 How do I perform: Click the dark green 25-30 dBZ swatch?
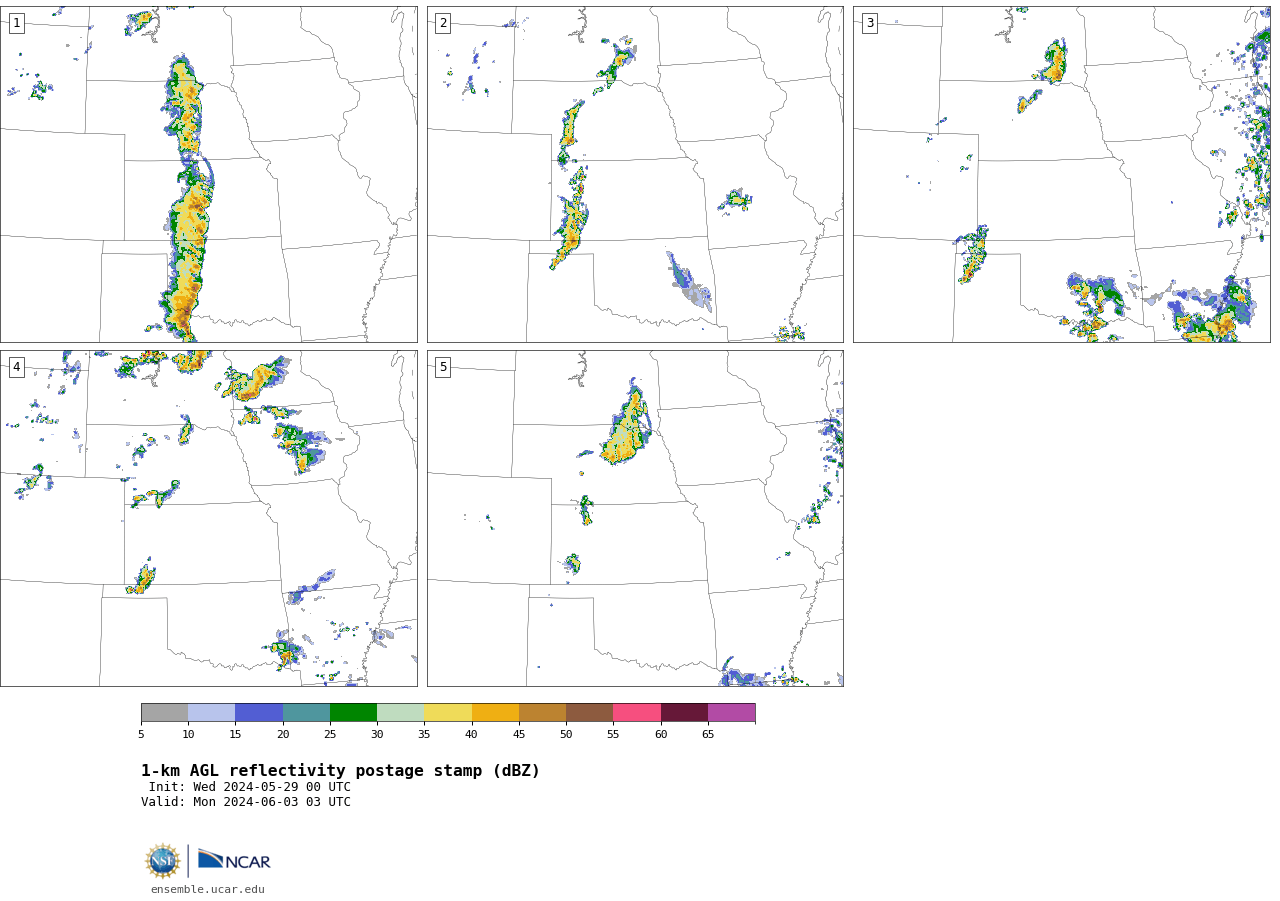pyautogui.click(x=353, y=712)
